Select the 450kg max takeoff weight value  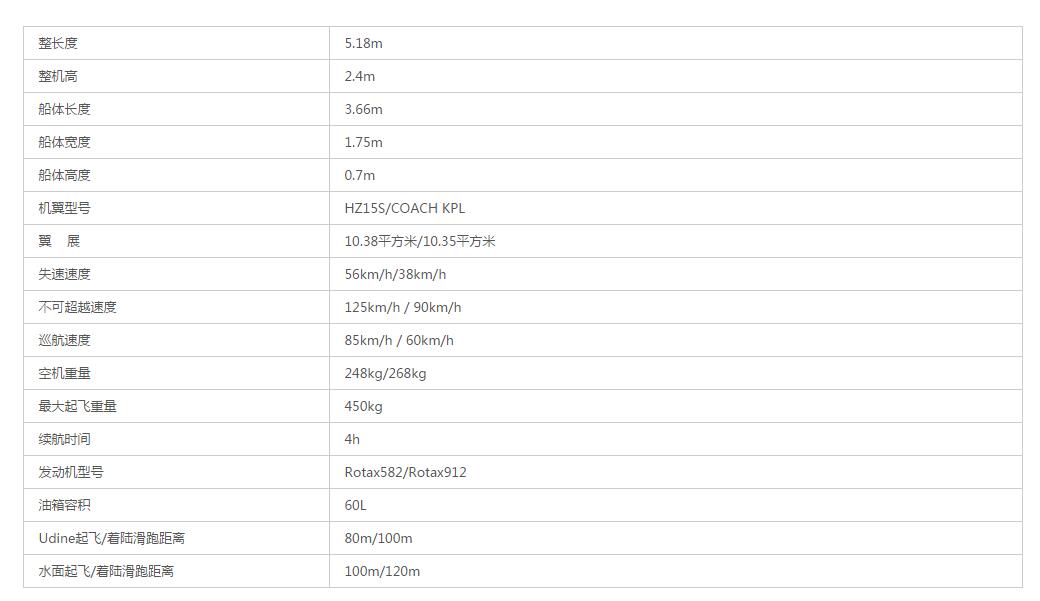(363, 407)
